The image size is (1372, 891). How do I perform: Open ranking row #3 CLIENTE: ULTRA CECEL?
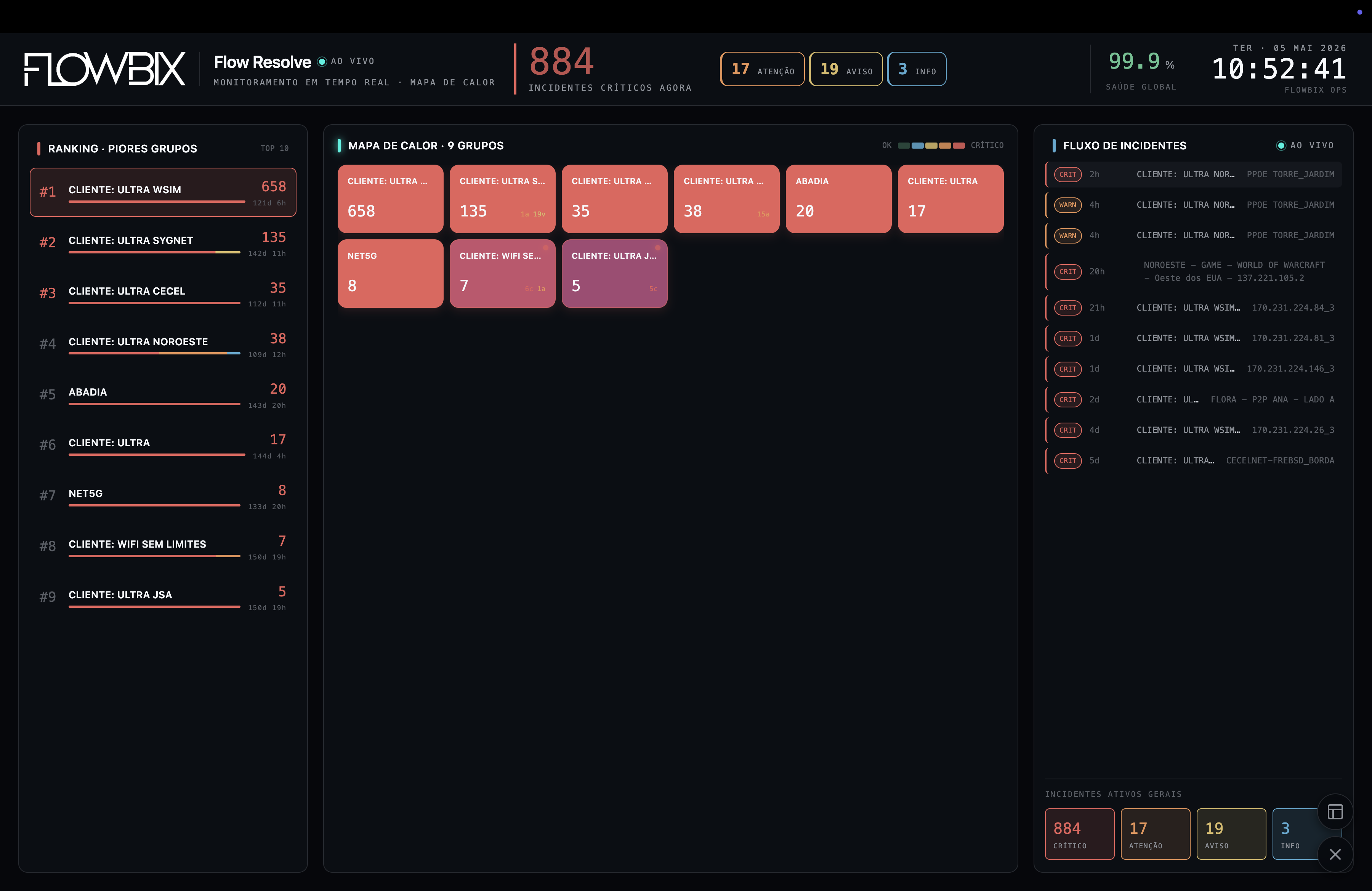click(x=163, y=294)
